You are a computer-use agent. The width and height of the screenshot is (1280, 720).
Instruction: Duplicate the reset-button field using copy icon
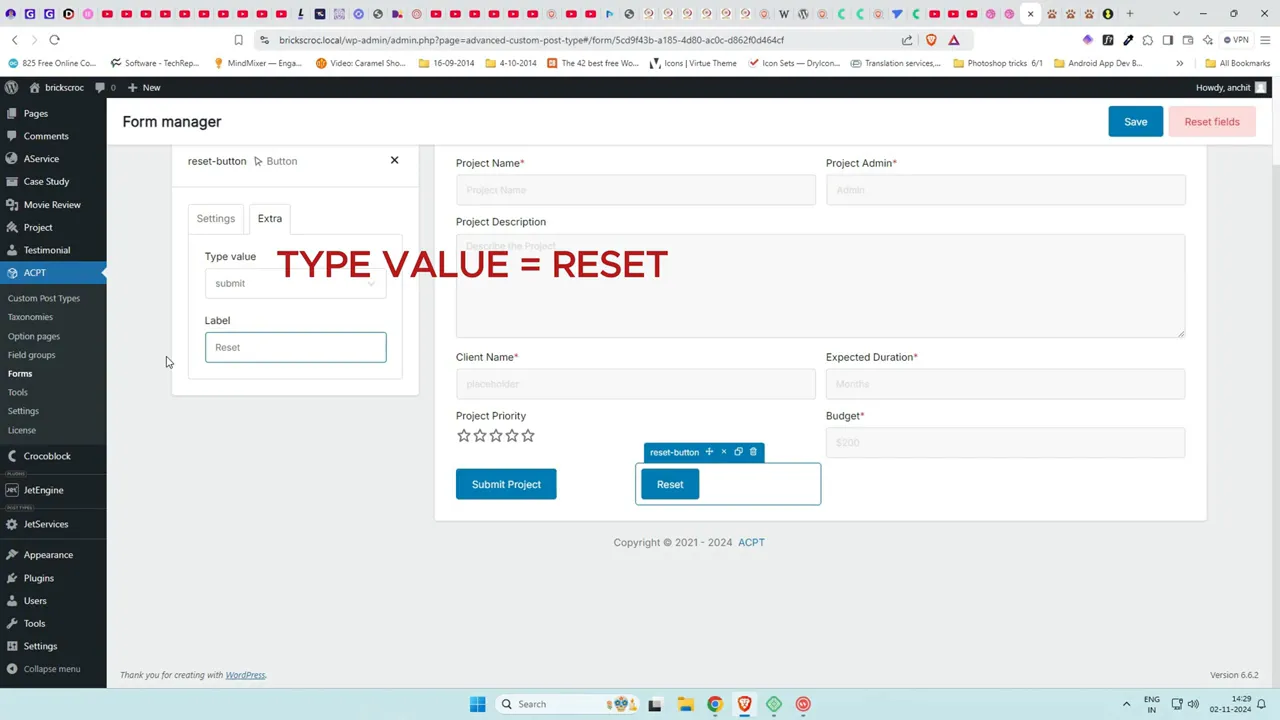pyautogui.click(x=738, y=452)
